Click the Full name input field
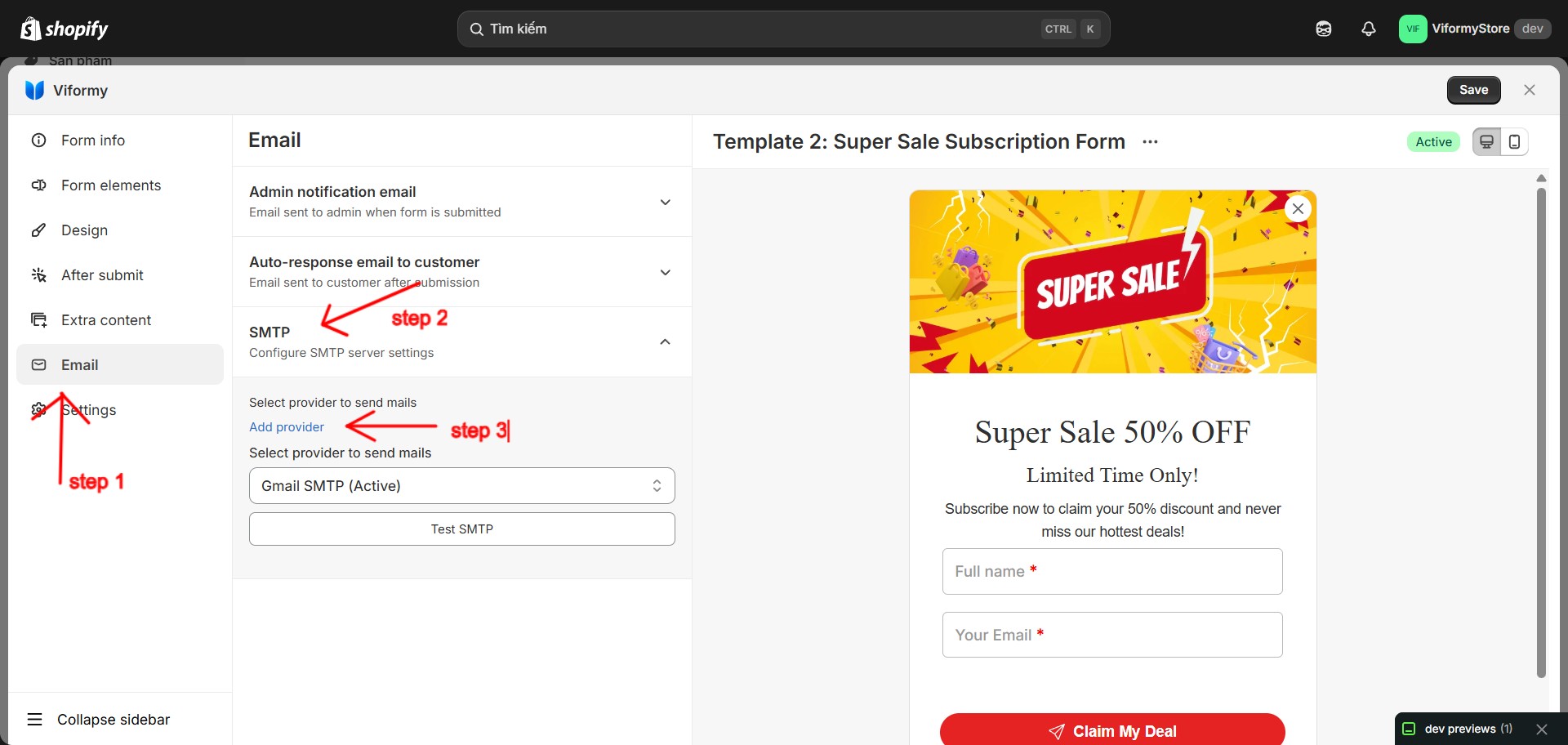The image size is (1568, 745). coord(1112,571)
